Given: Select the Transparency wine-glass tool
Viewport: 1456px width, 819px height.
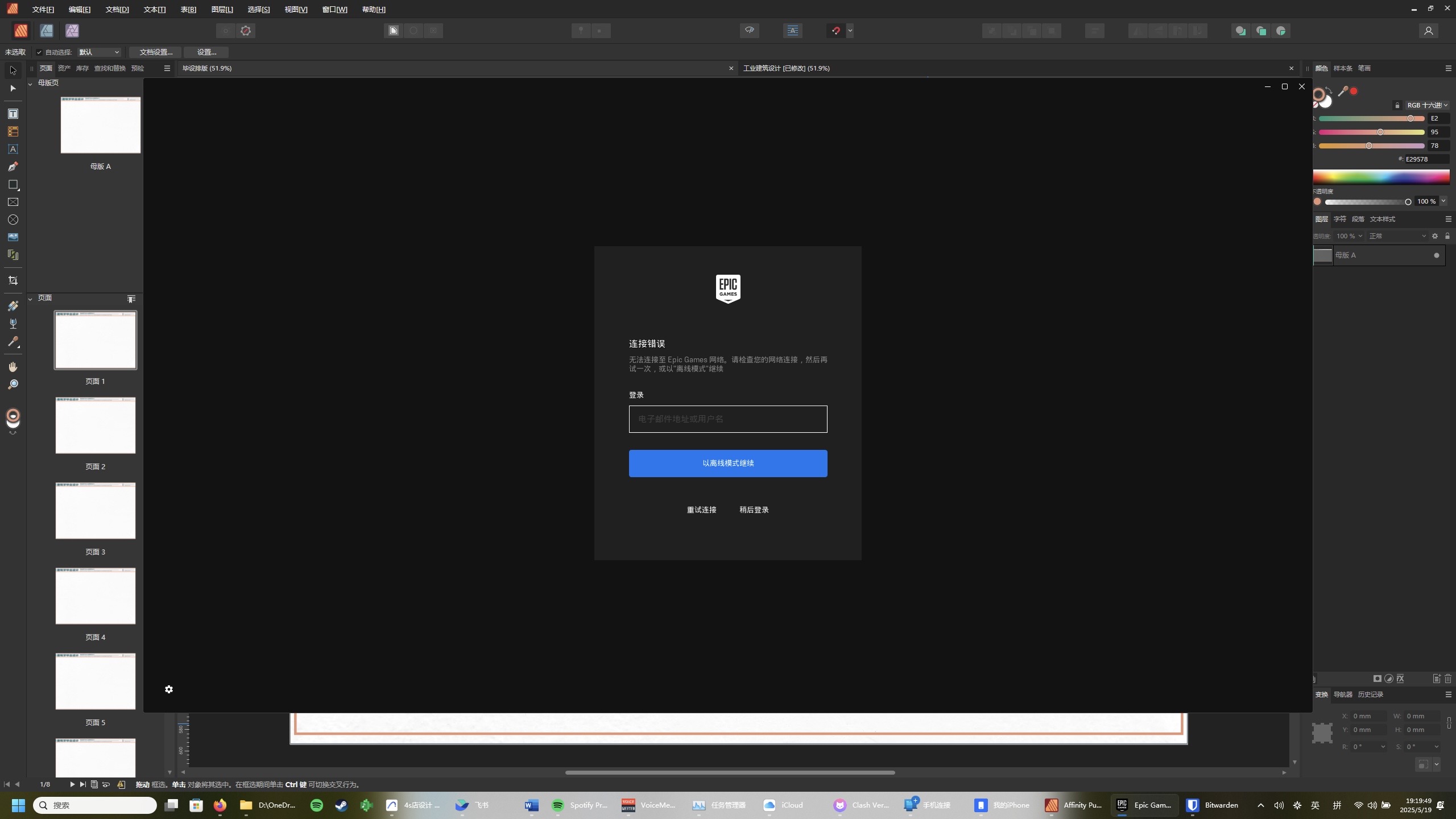Looking at the screenshot, I should click(x=13, y=324).
